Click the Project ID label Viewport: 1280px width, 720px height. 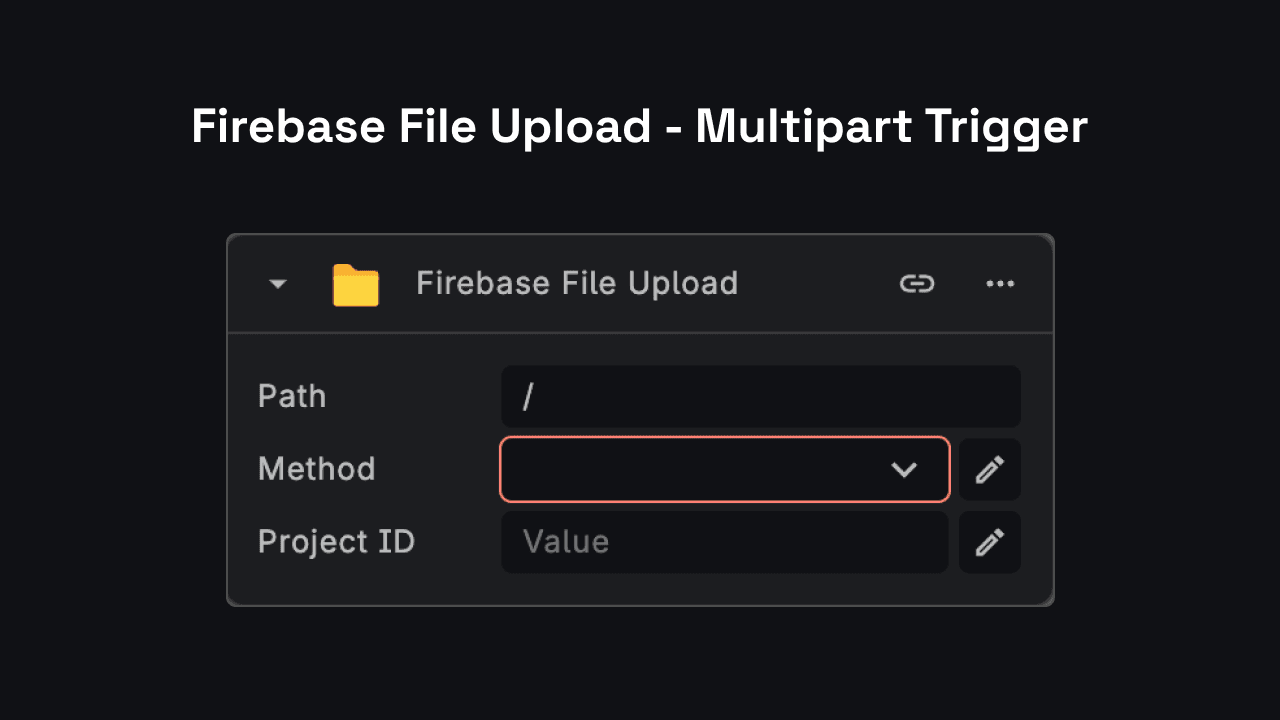coord(336,541)
